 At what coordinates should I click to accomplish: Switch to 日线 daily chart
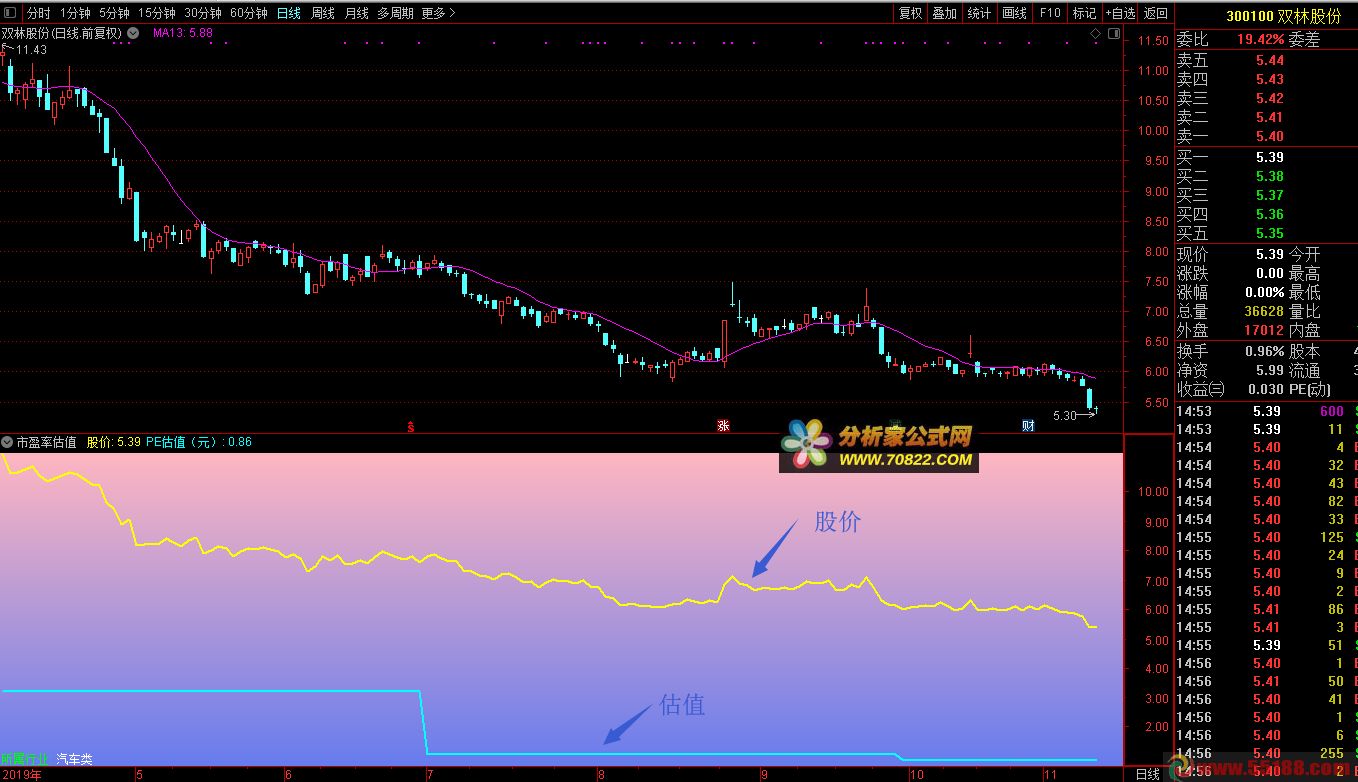point(289,13)
